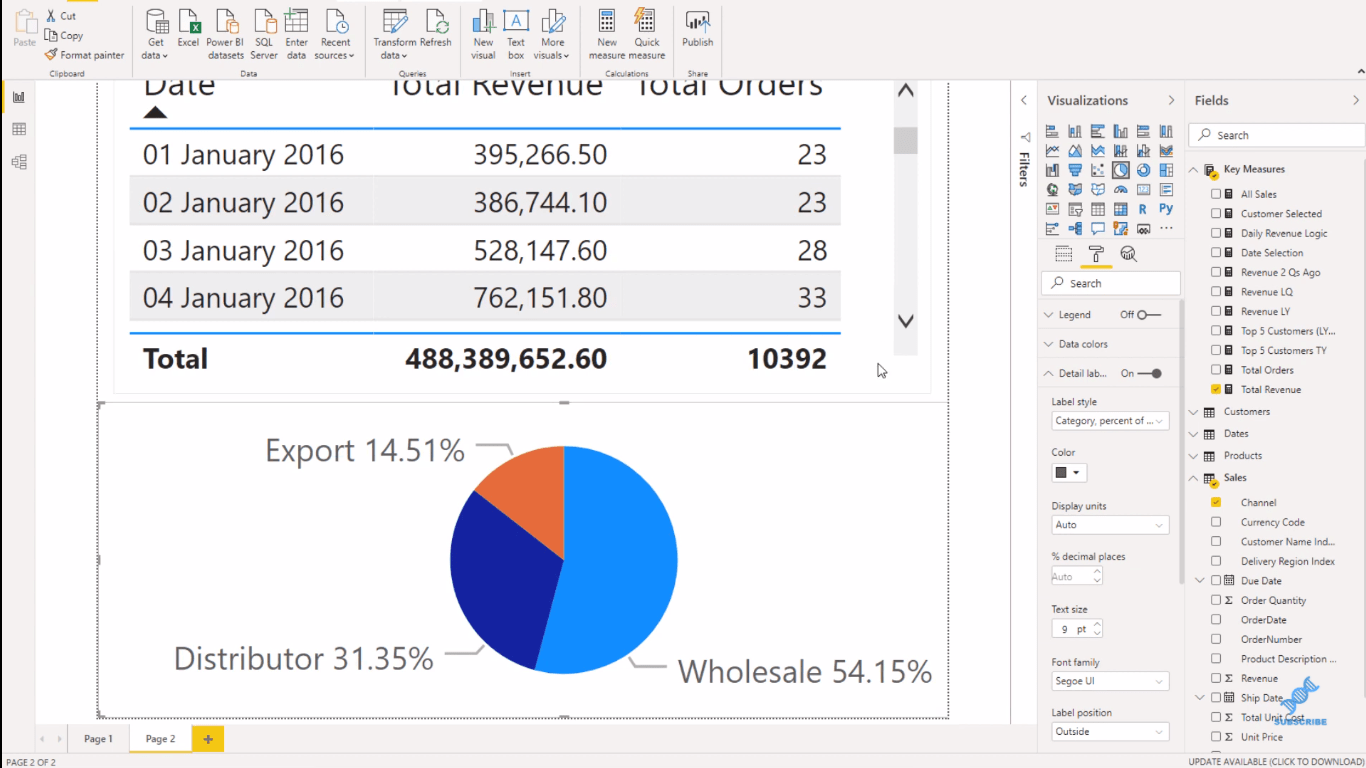Open the label Color swatch picker
This screenshot has width=1366, height=768.
pyautogui.click(x=1069, y=473)
